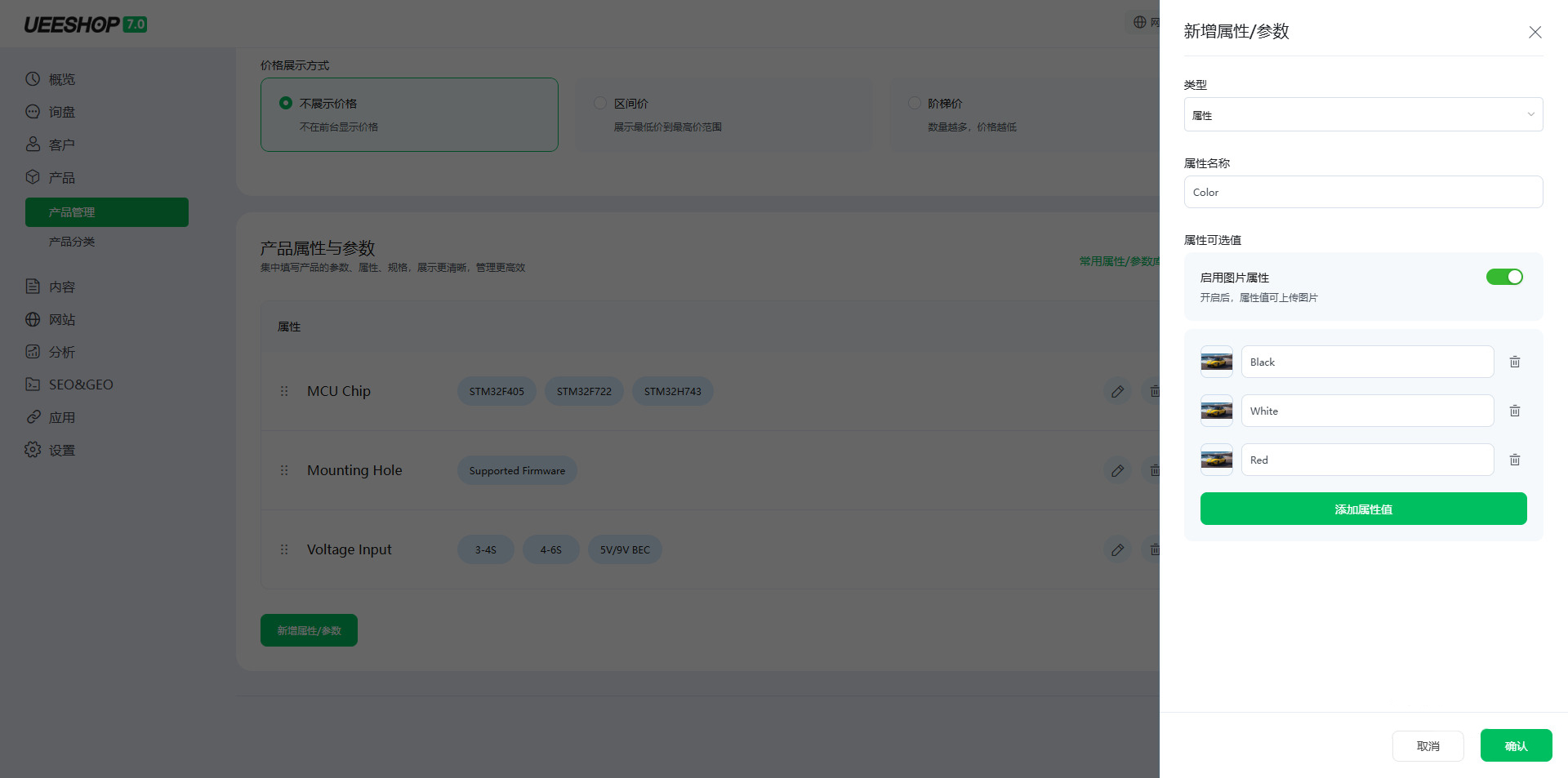Open the 设置 gear in sidebar
Image resolution: width=1568 pixels, height=778 pixels.
pyautogui.click(x=33, y=450)
